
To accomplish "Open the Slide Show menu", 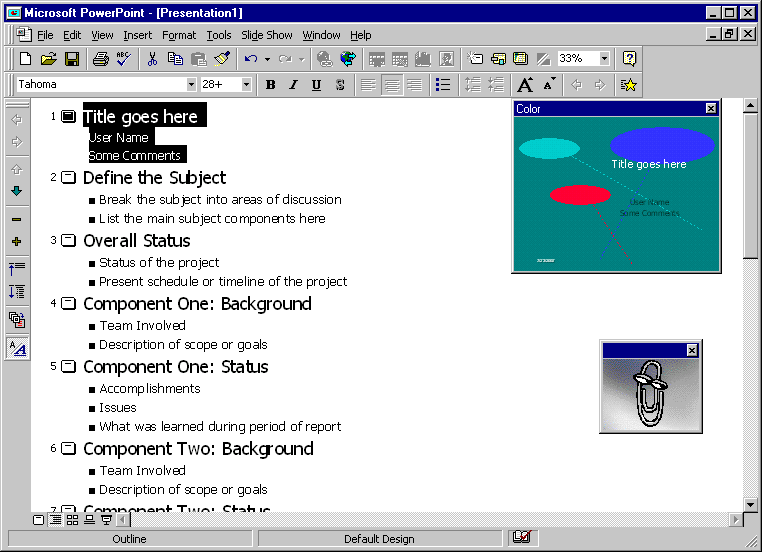I will [267, 35].
